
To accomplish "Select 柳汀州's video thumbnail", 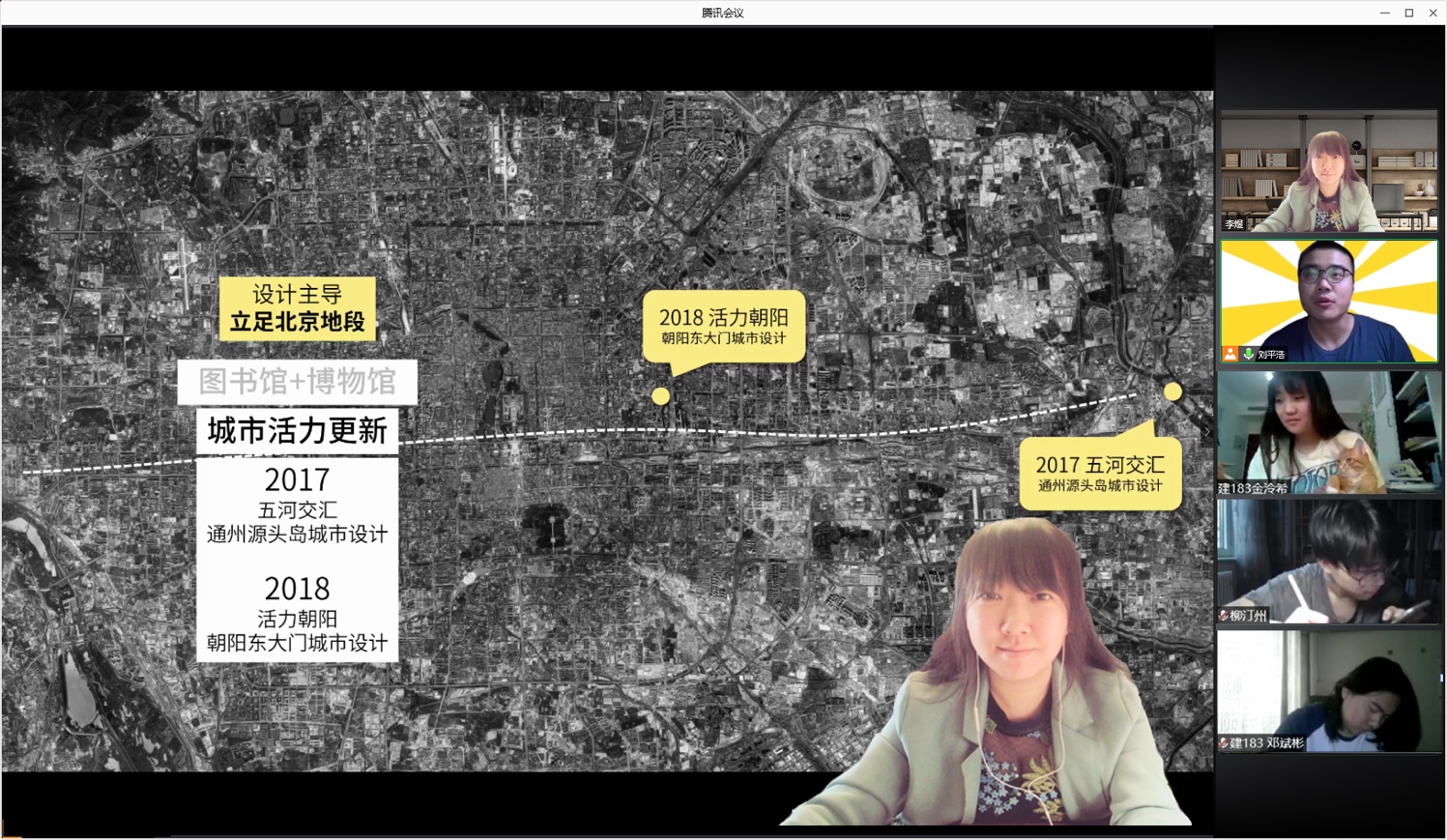I will (x=1329, y=562).
